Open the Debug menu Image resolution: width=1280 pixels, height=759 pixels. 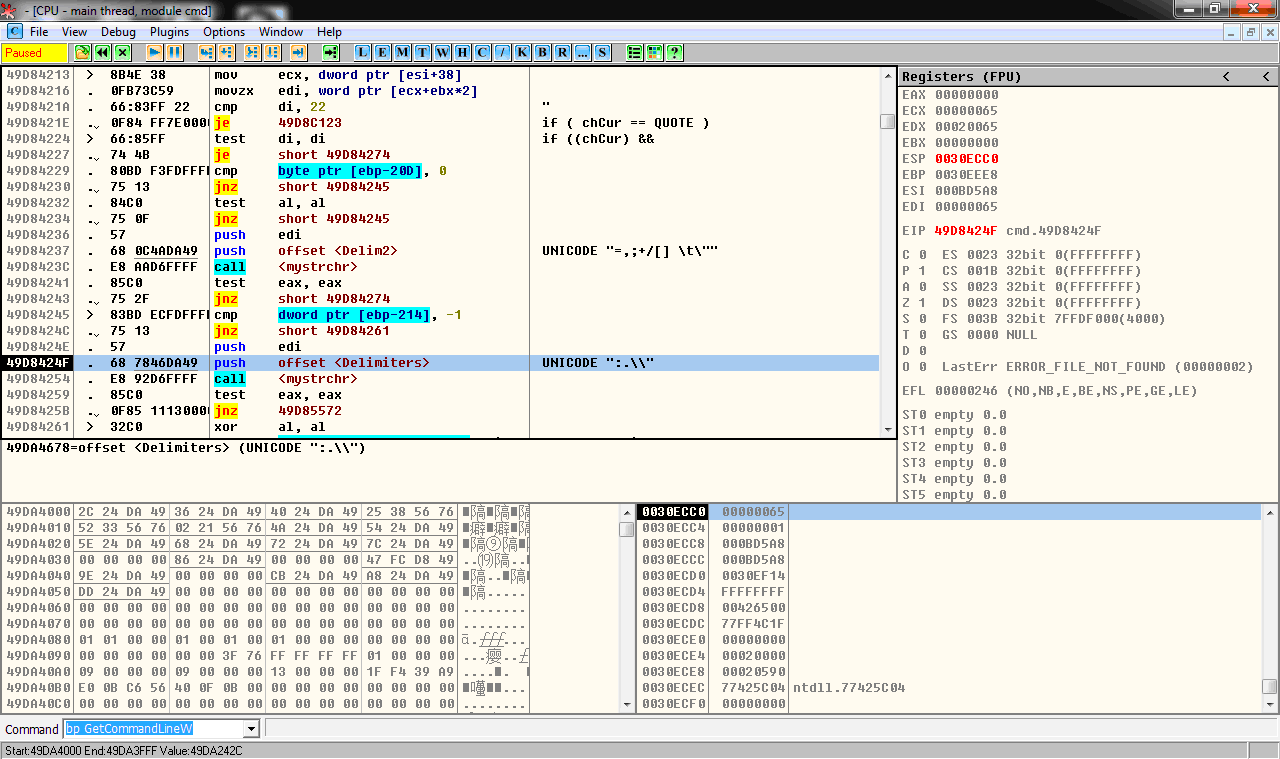[x=118, y=32]
